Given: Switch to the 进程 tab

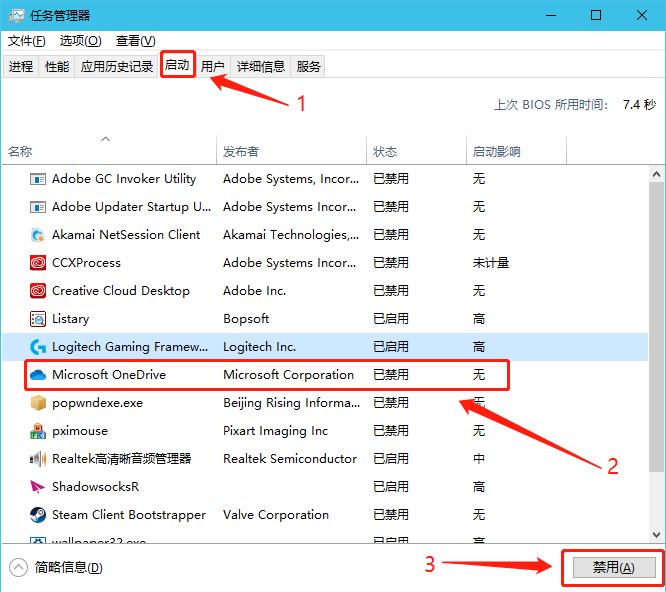Looking at the screenshot, I should pyautogui.click(x=21, y=67).
